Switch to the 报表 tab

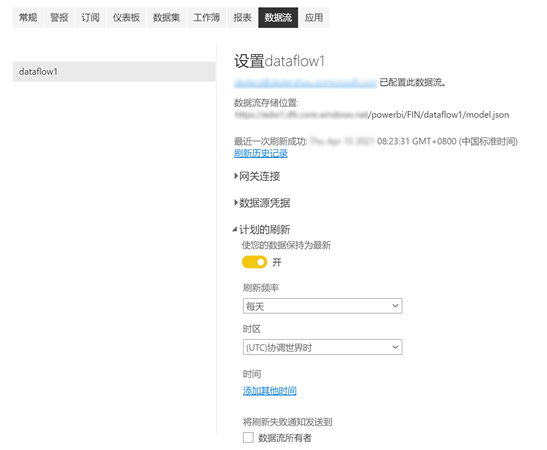(x=242, y=17)
